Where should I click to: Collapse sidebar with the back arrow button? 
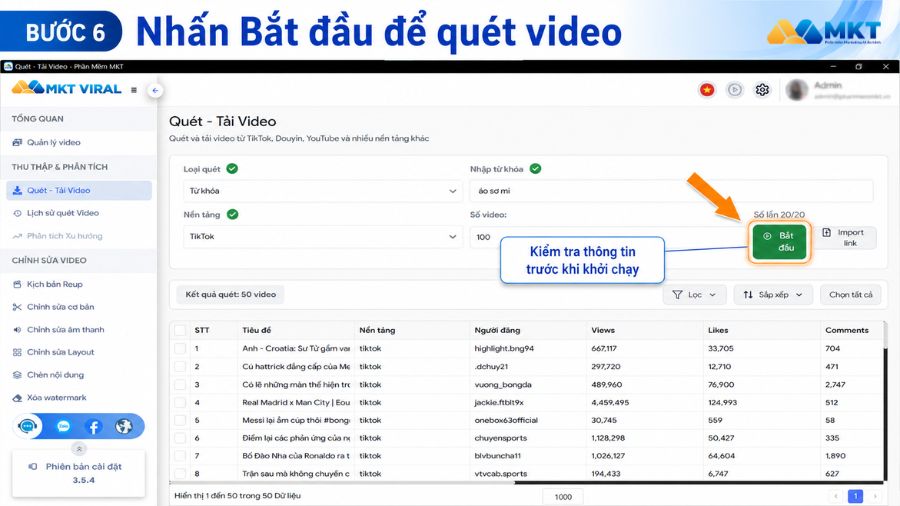click(155, 91)
